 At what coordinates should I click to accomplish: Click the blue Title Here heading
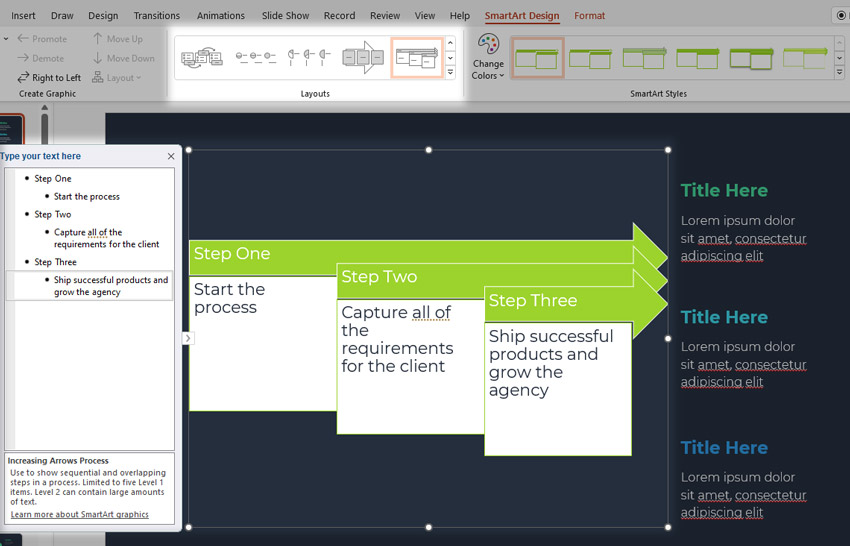tap(724, 448)
